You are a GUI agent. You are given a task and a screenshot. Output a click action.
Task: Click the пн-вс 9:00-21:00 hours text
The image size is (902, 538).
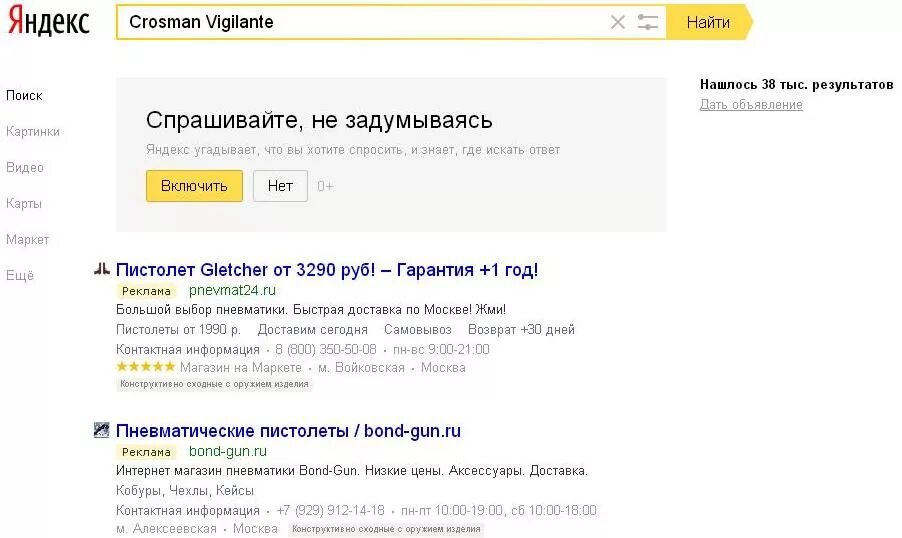coord(441,349)
